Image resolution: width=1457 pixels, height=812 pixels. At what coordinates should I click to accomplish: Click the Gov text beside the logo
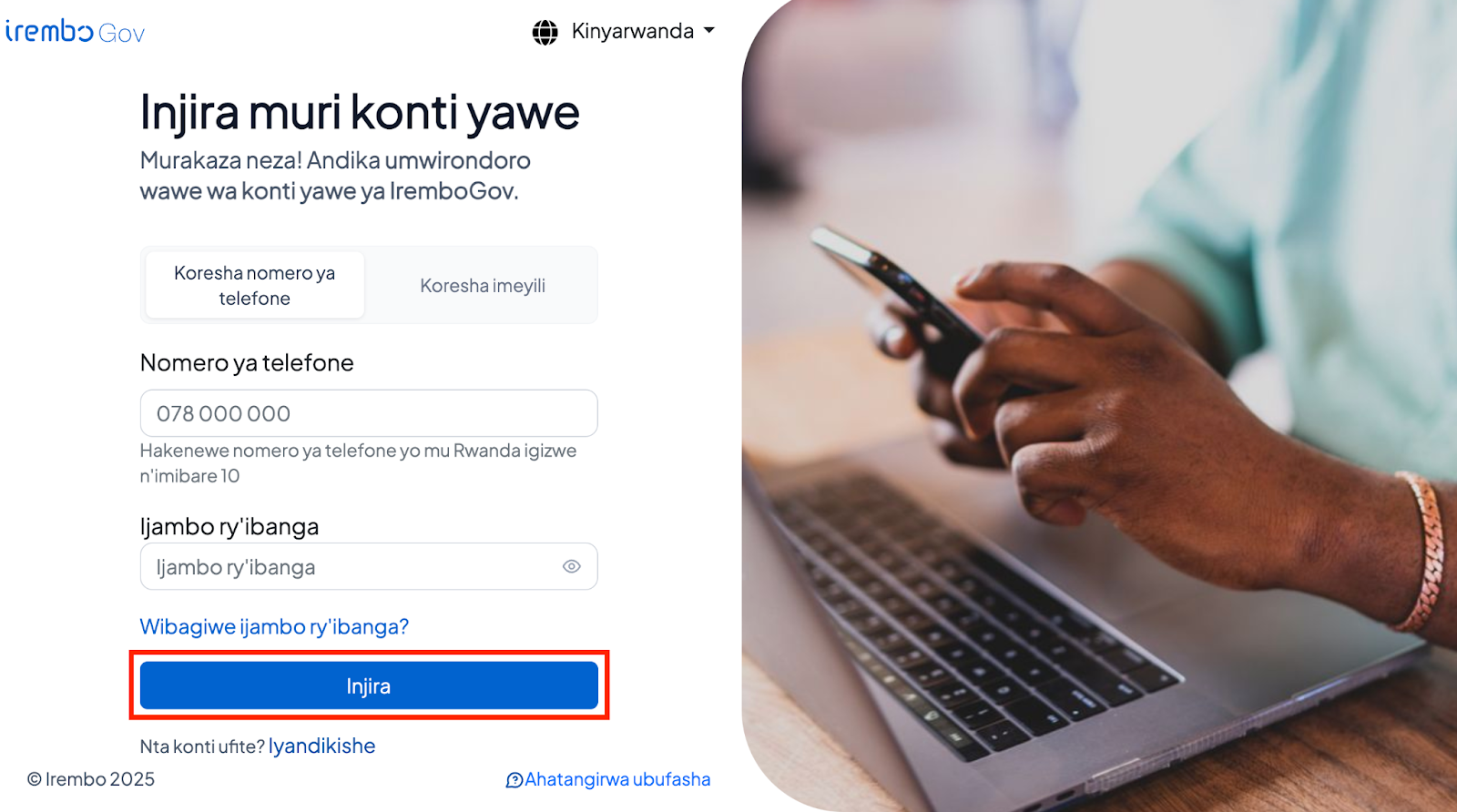(121, 34)
